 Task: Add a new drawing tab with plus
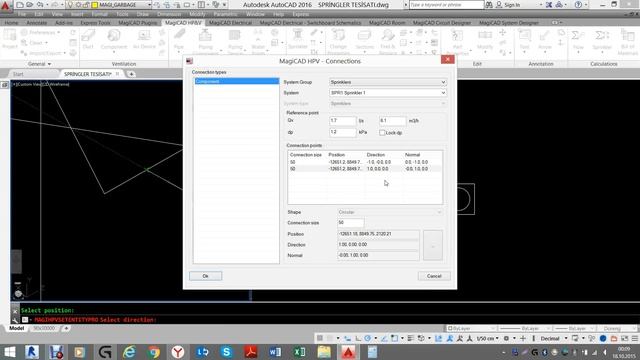[131, 74]
